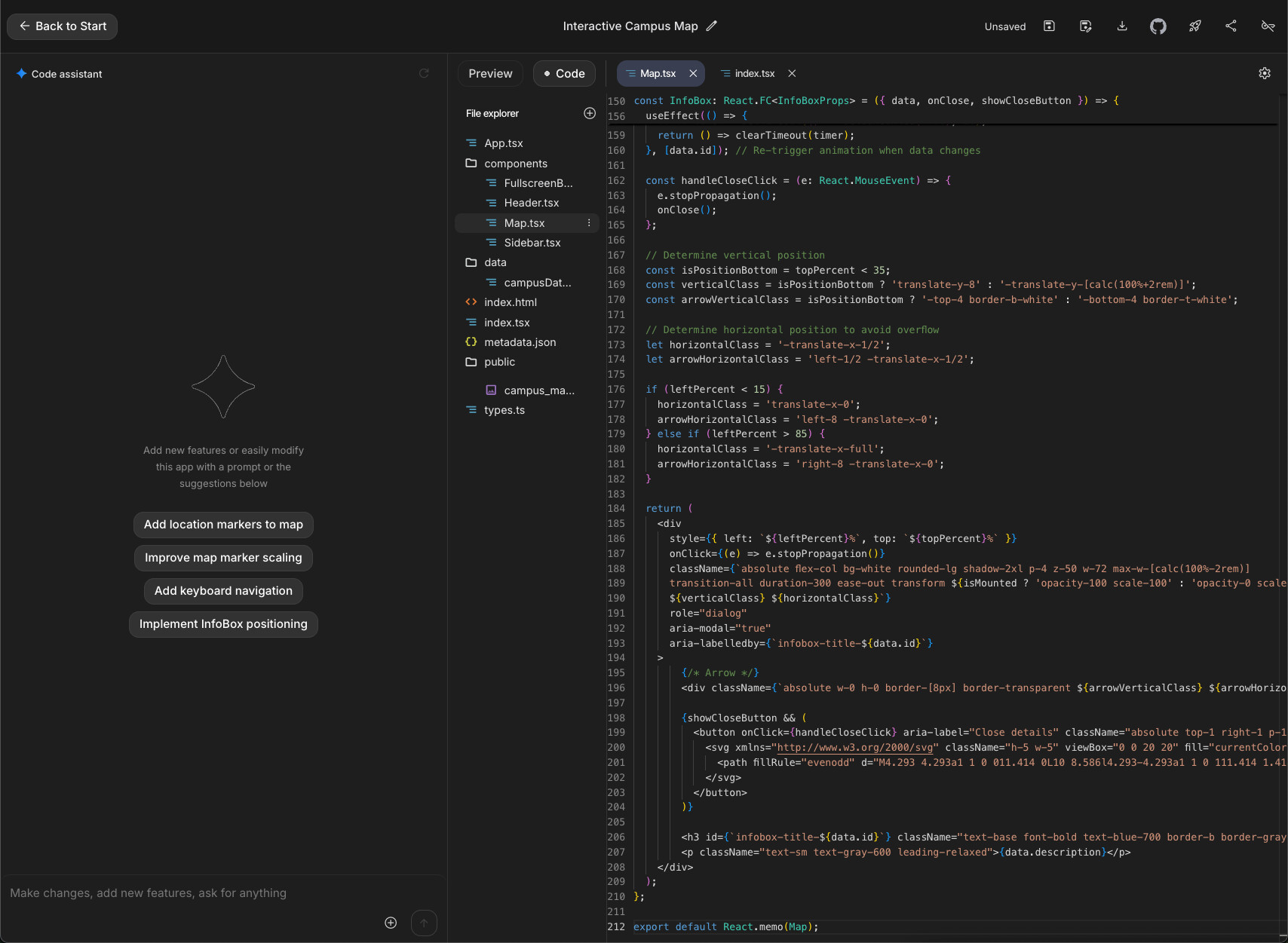
Task: Click the Back to Start button
Action: pyautogui.click(x=63, y=26)
